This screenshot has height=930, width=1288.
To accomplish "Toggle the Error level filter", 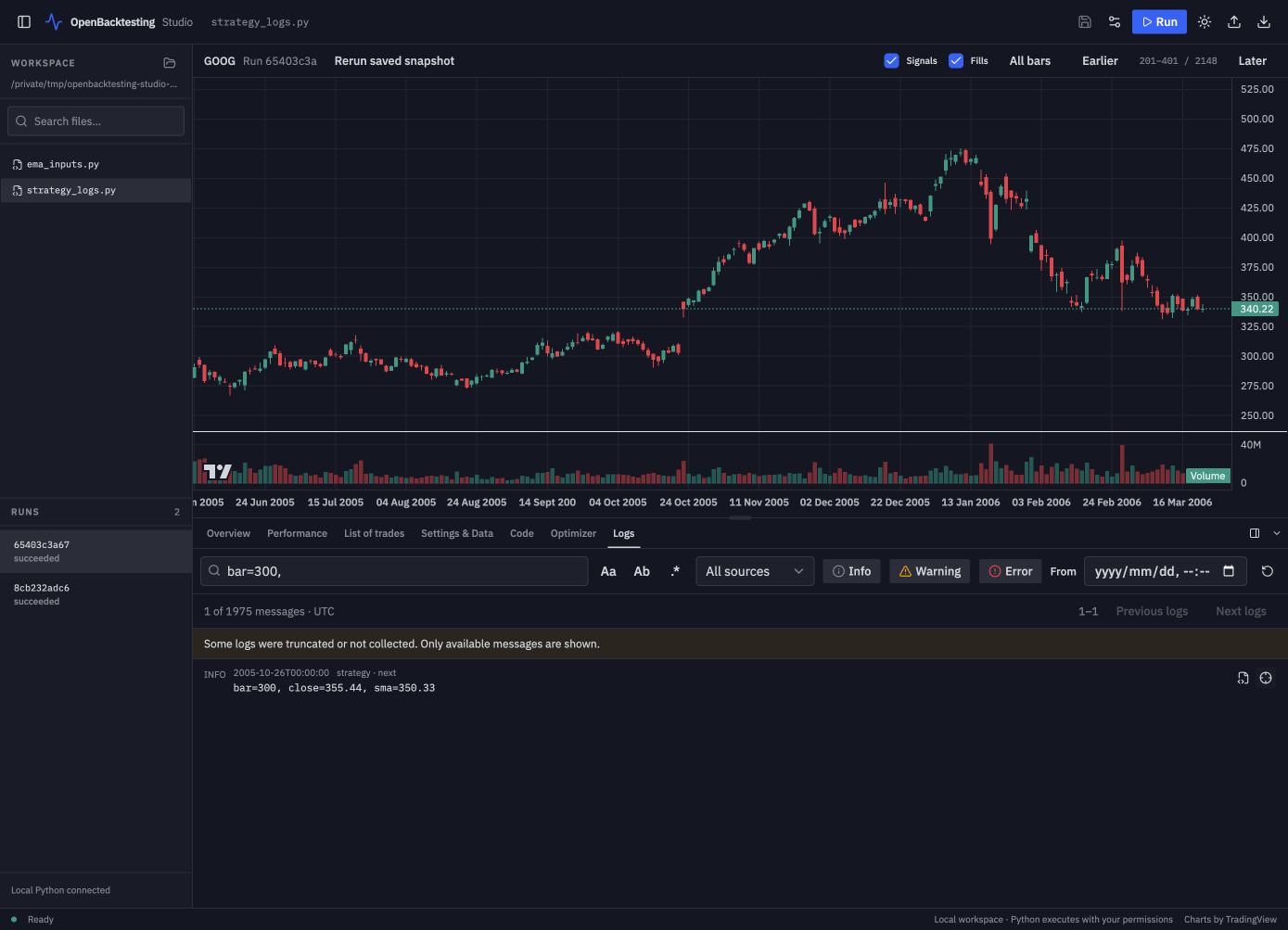I will point(1010,571).
